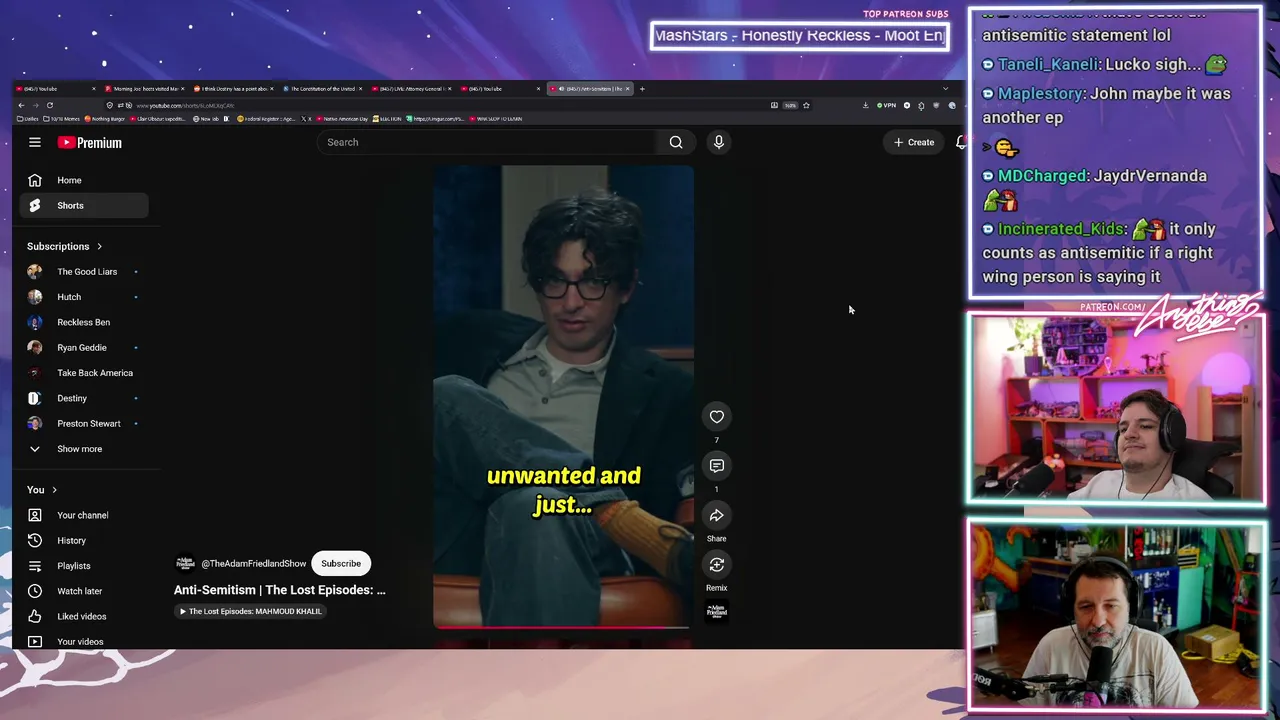Click Maplestory username in chat
Screen dimensions: 1280x720
coord(1040,94)
